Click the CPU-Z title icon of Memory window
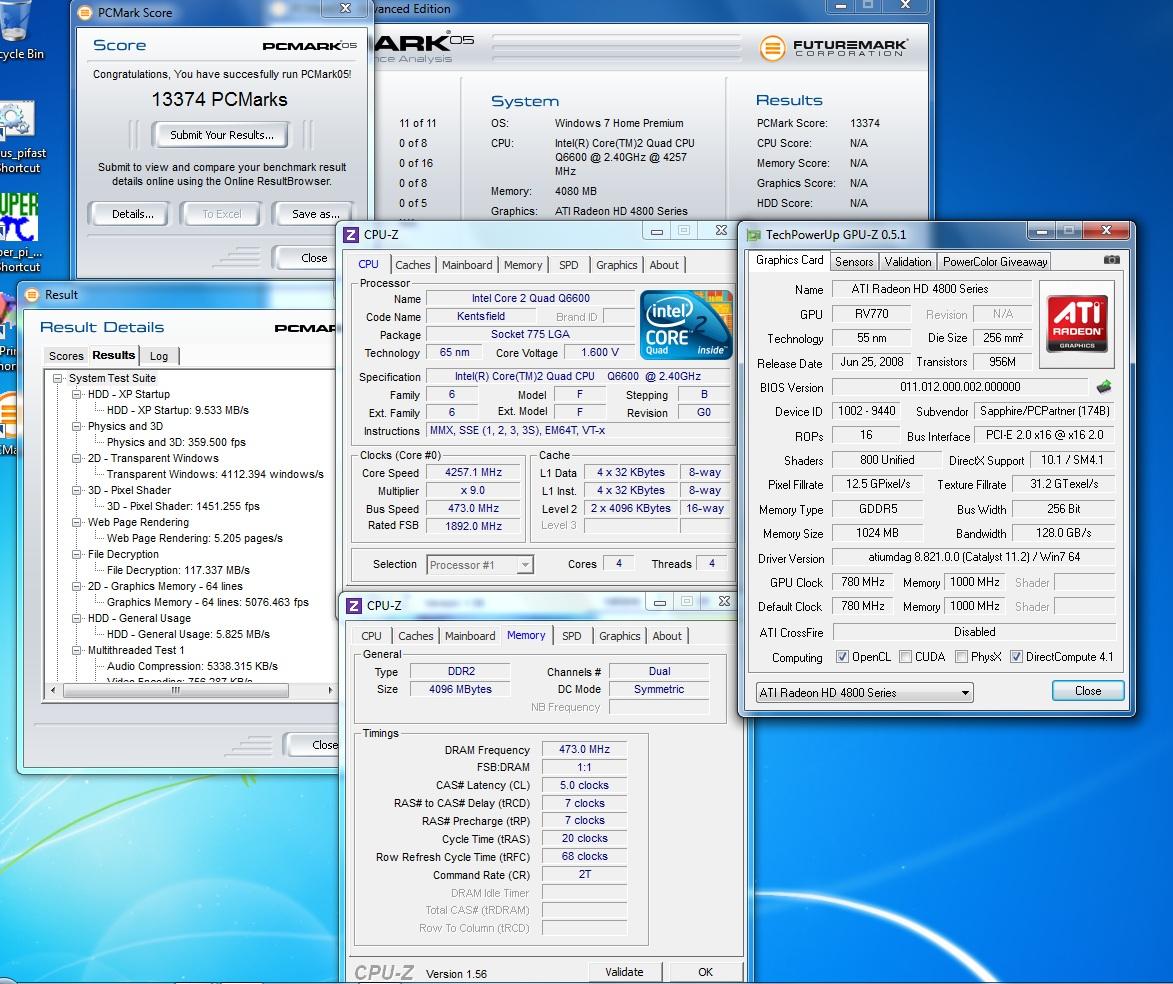 point(353,605)
